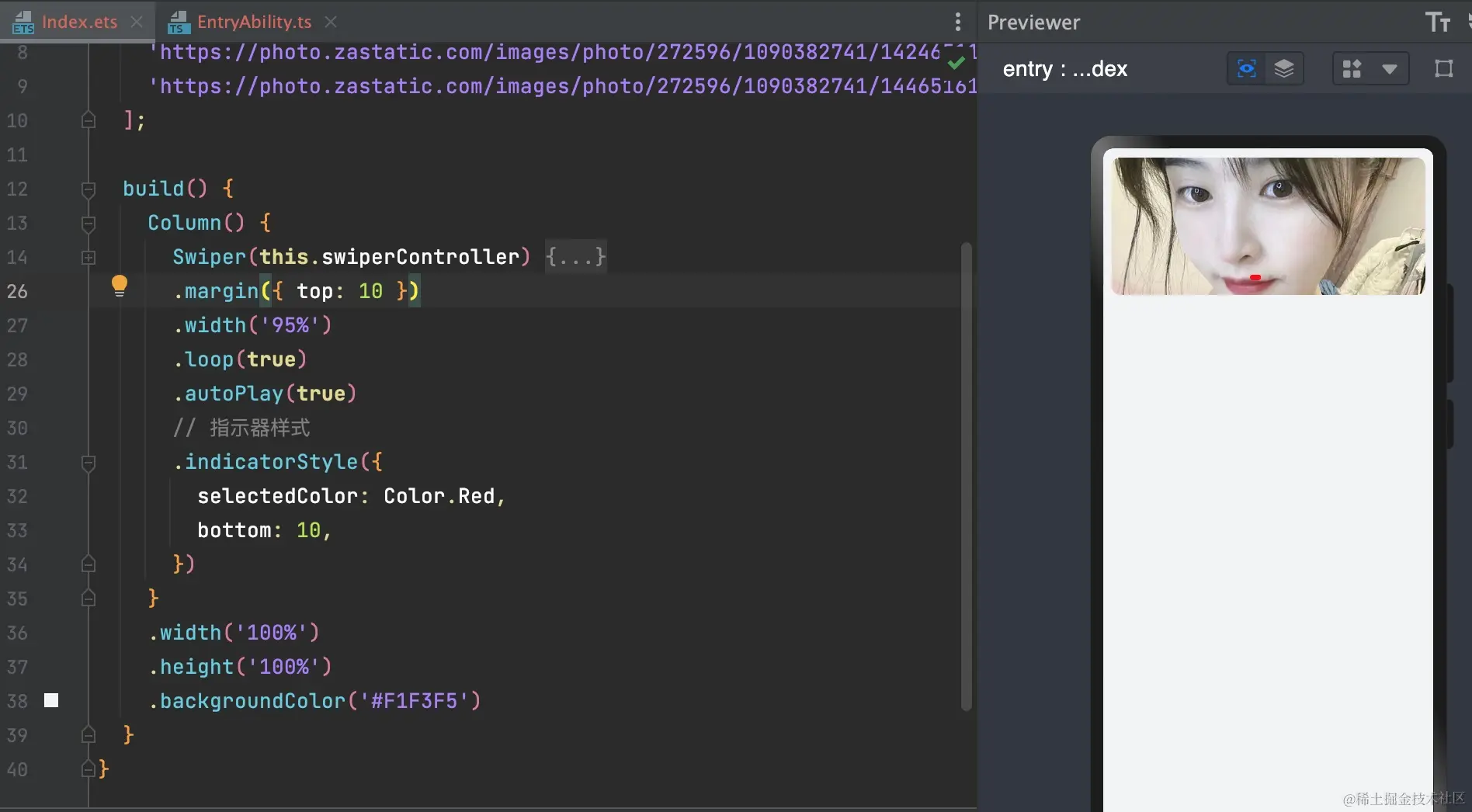Collapse the build() method fold marker
Image resolution: width=1472 pixels, height=812 pixels.
(x=89, y=189)
